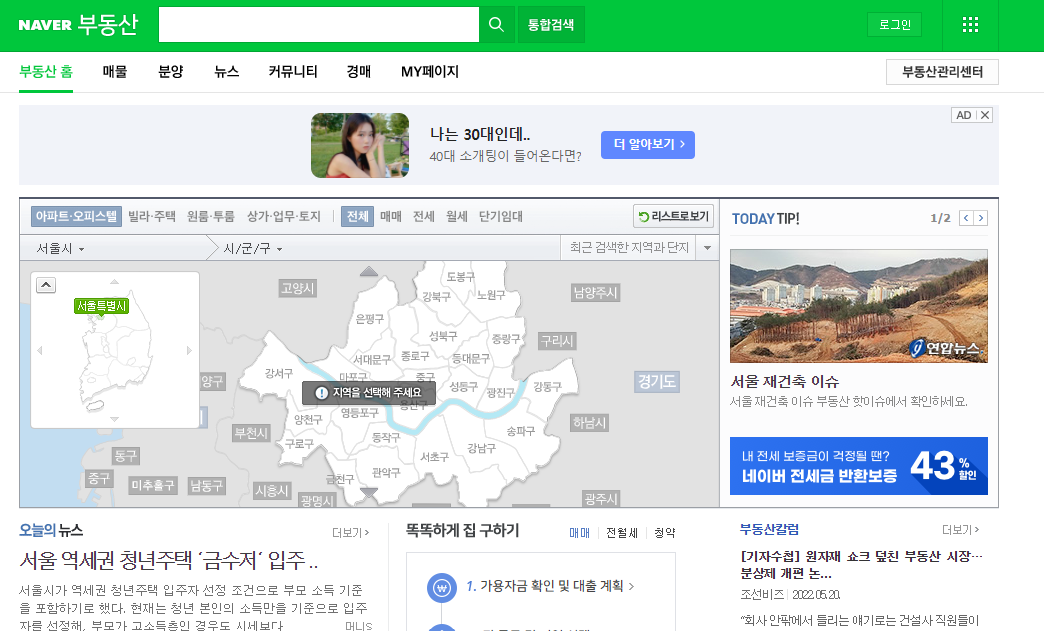Select 전체 transaction filter
The height and width of the screenshot is (631, 1044).
pos(358,216)
